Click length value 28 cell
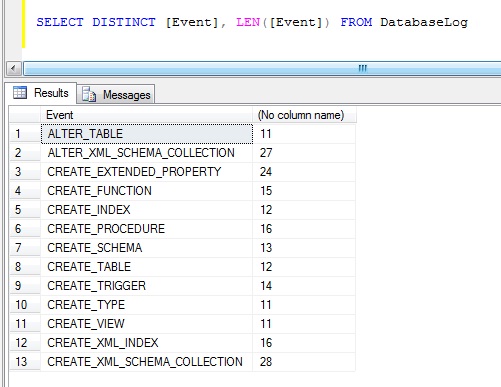Screen dimensions: 501x387 pyautogui.click(x=304, y=362)
